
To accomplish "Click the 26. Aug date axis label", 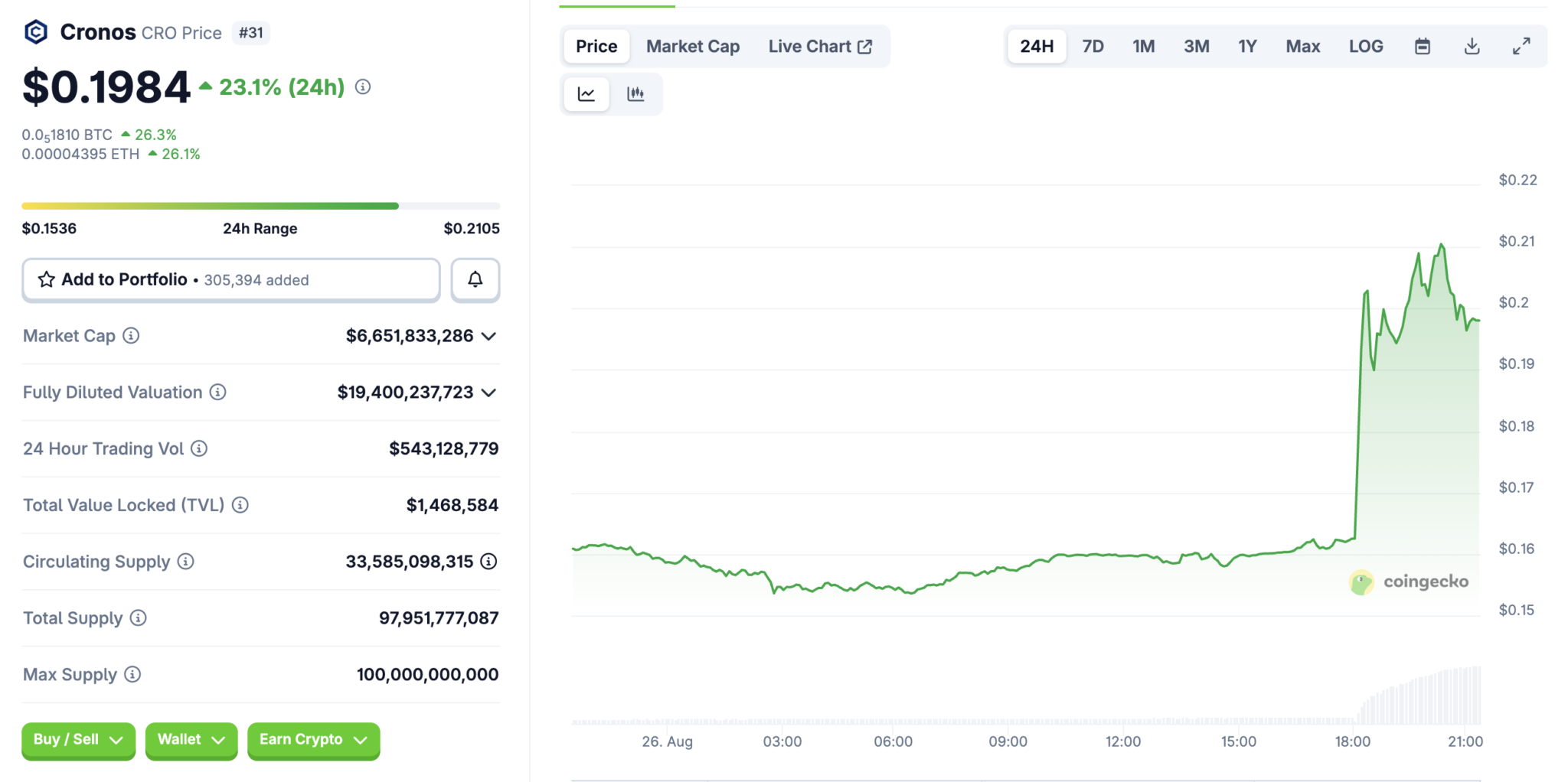I will click(x=667, y=741).
